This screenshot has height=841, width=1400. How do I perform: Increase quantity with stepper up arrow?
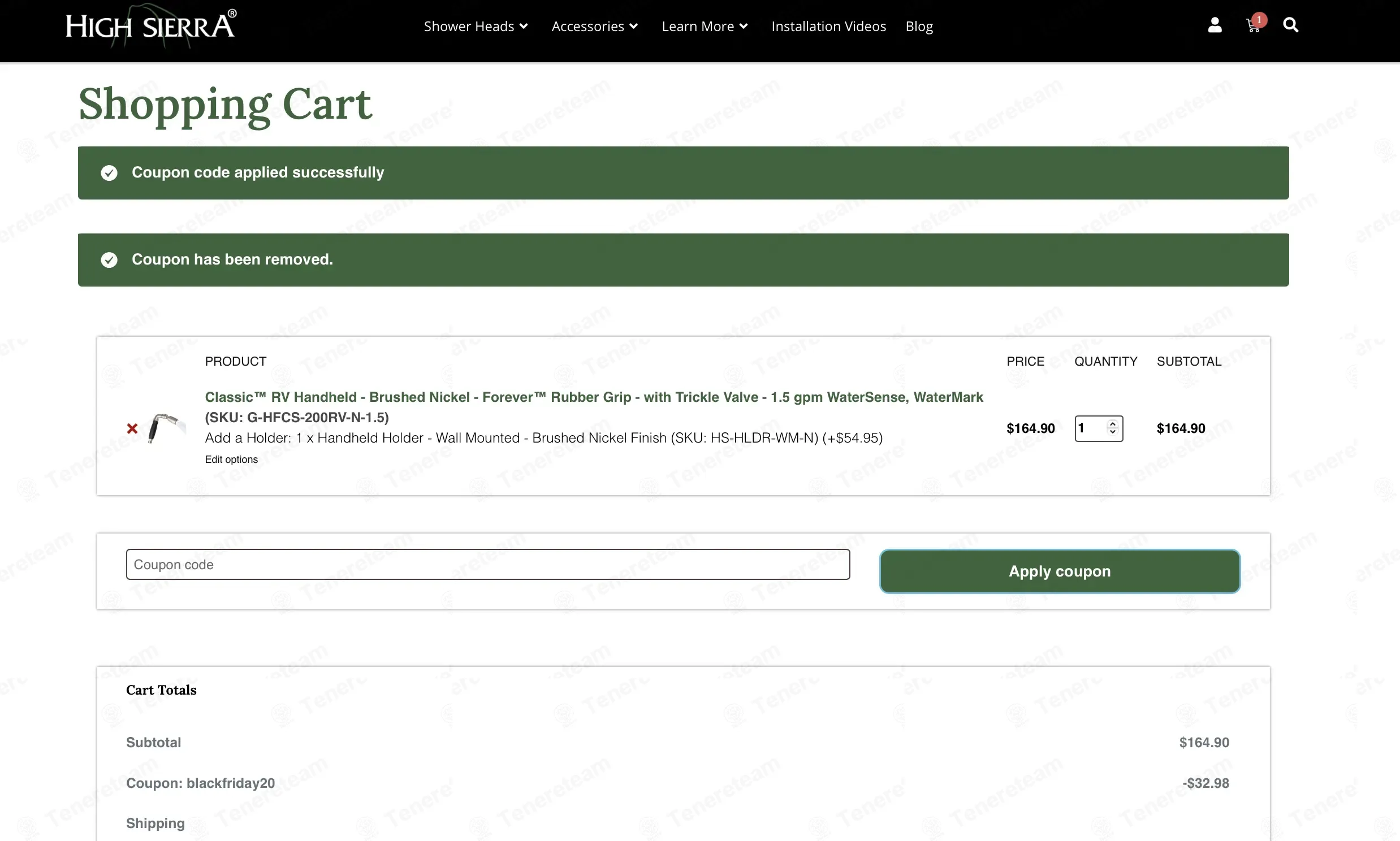(x=1113, y=423)
